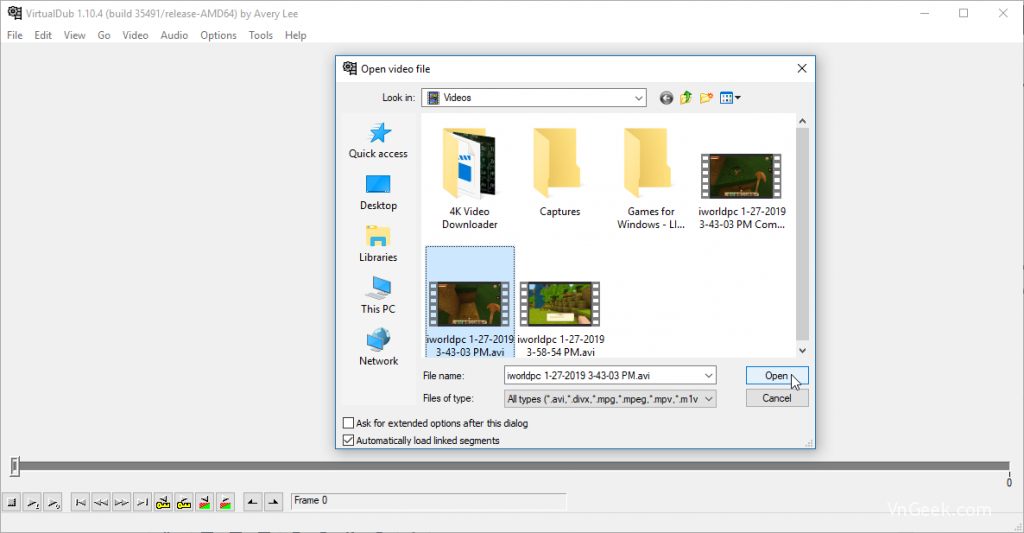
Task: Go to the previous key frame
Action: click(163, 502)
